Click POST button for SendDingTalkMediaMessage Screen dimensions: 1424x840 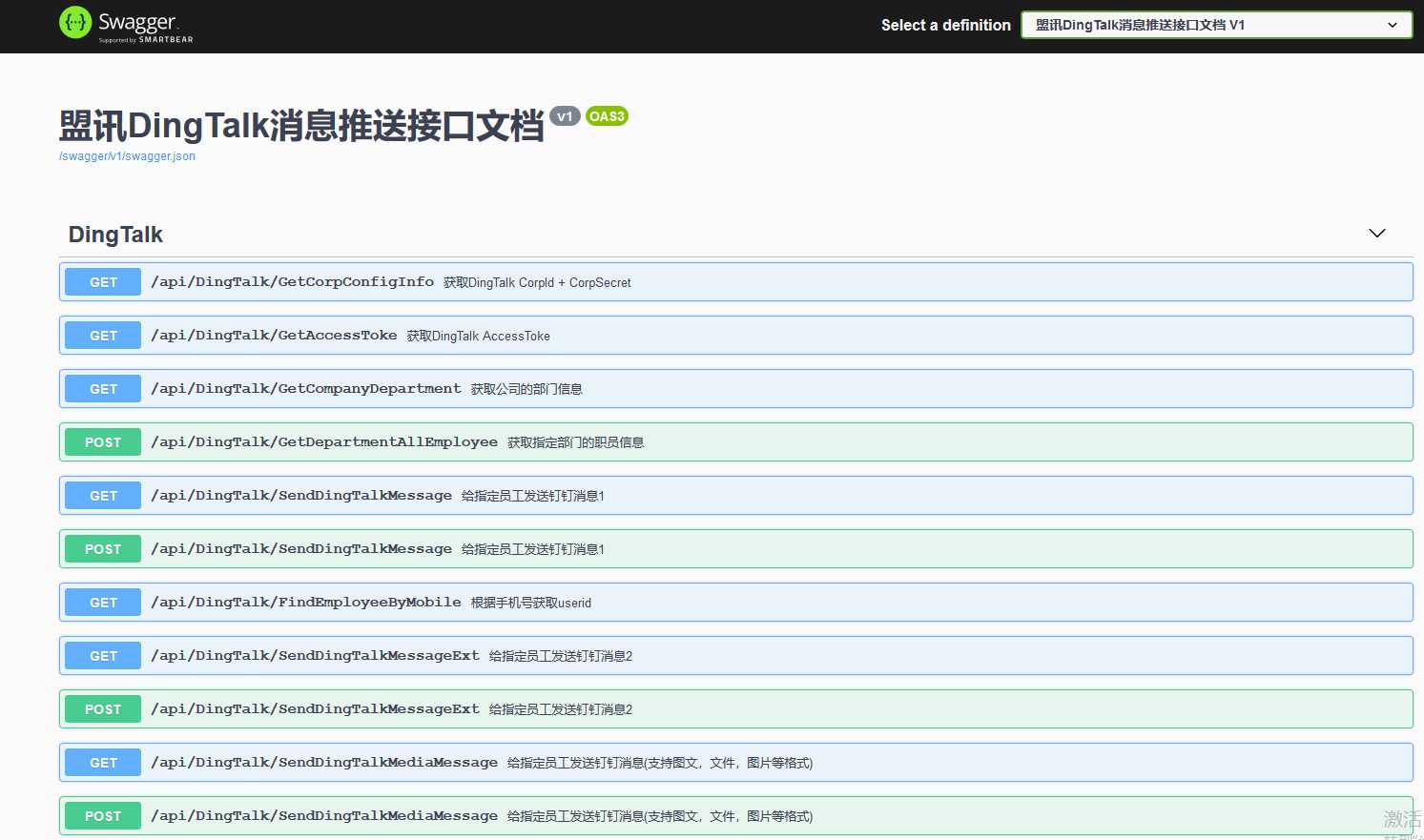[103, 816]
